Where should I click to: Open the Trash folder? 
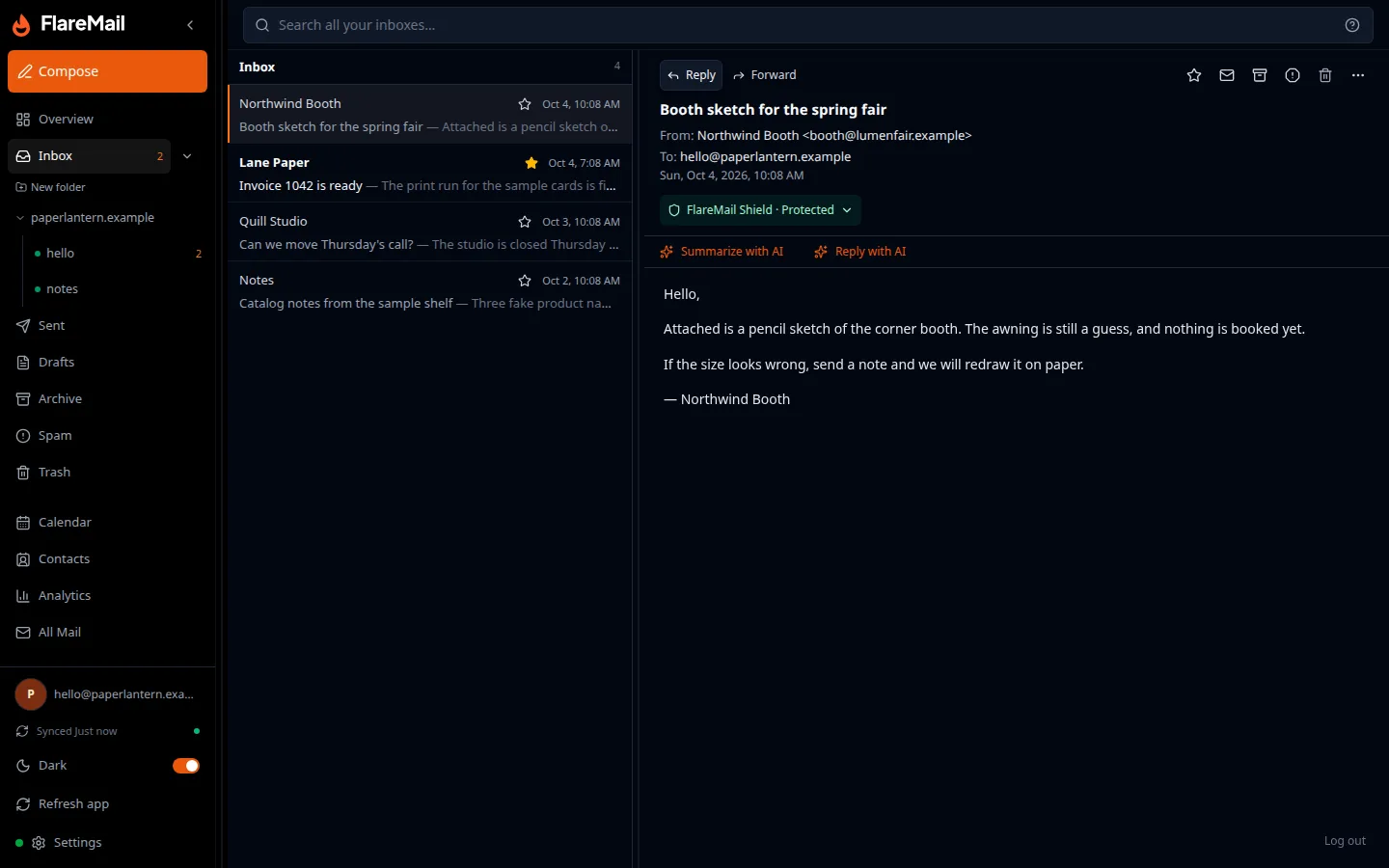107,473
